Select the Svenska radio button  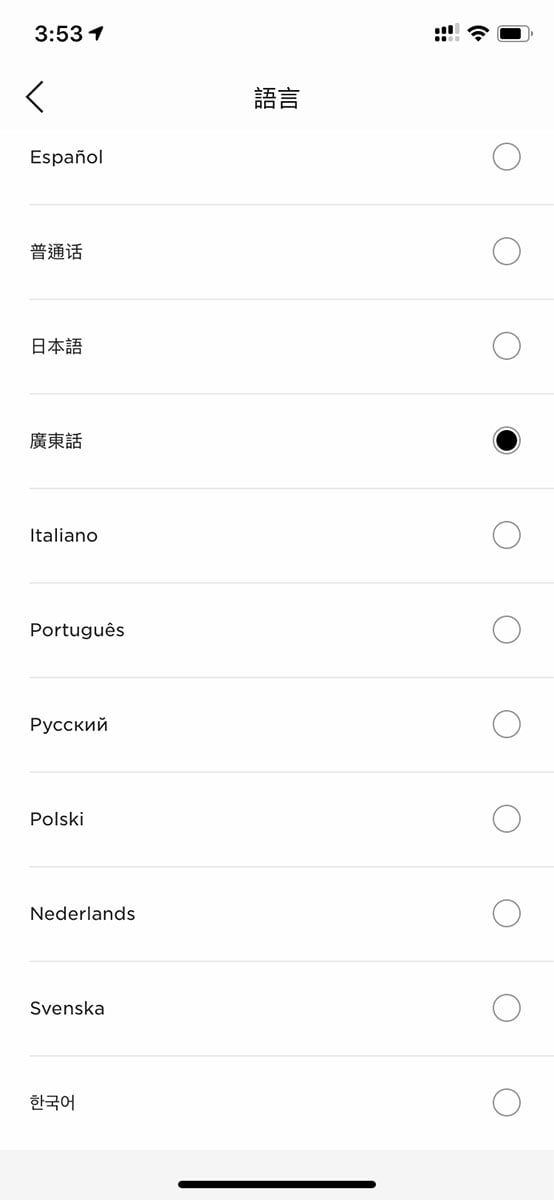(507, 1008)
